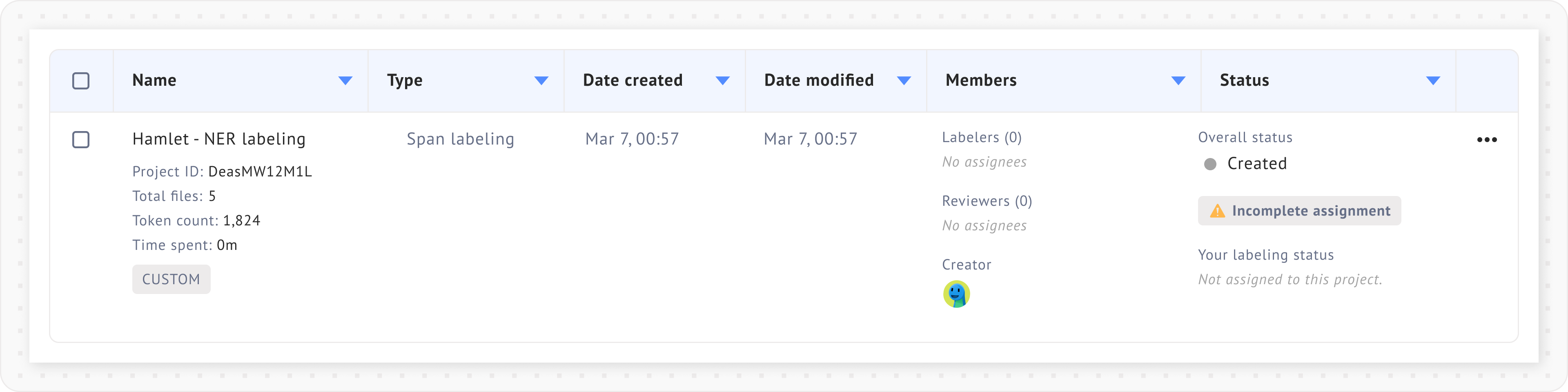Click the Labelers (0) label
1568x392 pixels.
click(x=981, y=138)
